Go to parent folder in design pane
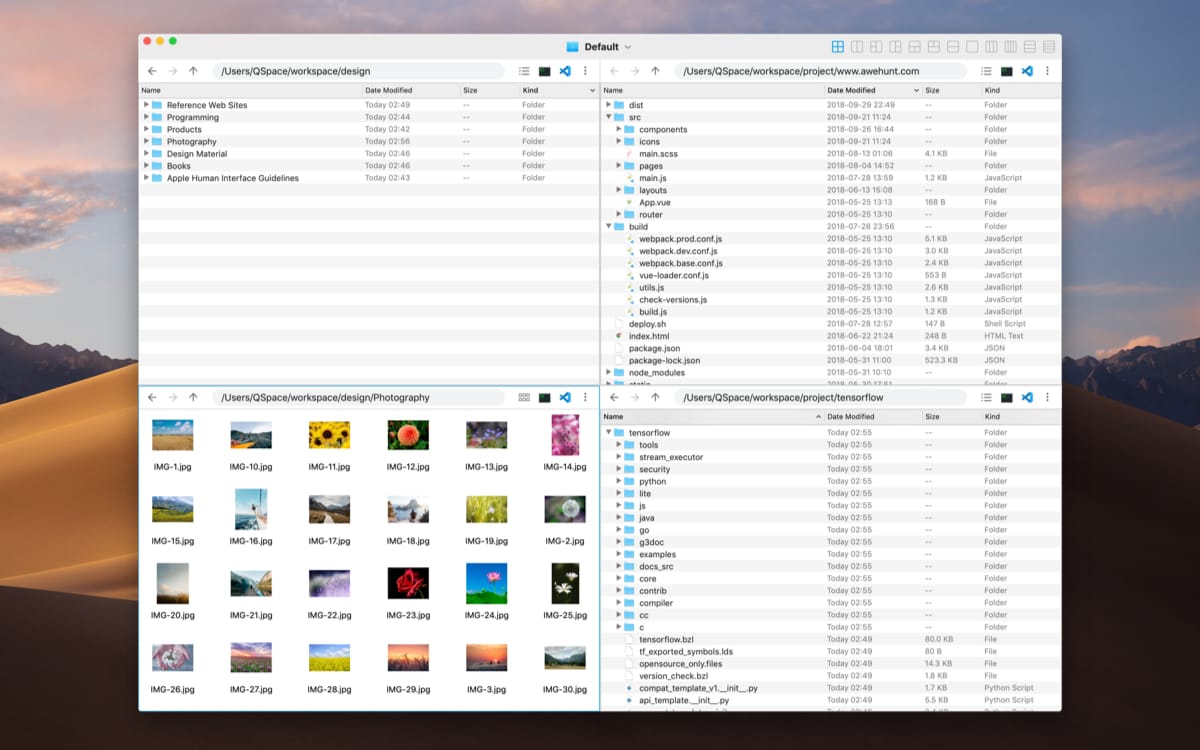Image resolution: width=1200 pixels, height=750 pixels. tap(193, 71)
